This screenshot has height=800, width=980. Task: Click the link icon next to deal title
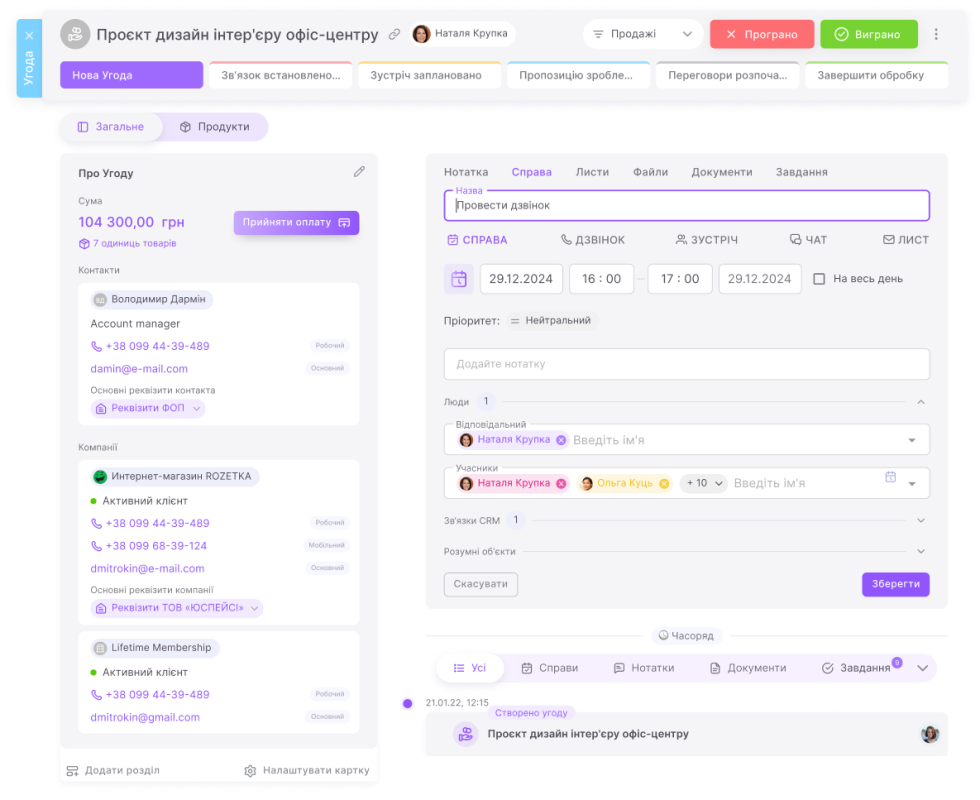[x=394, y=34]
